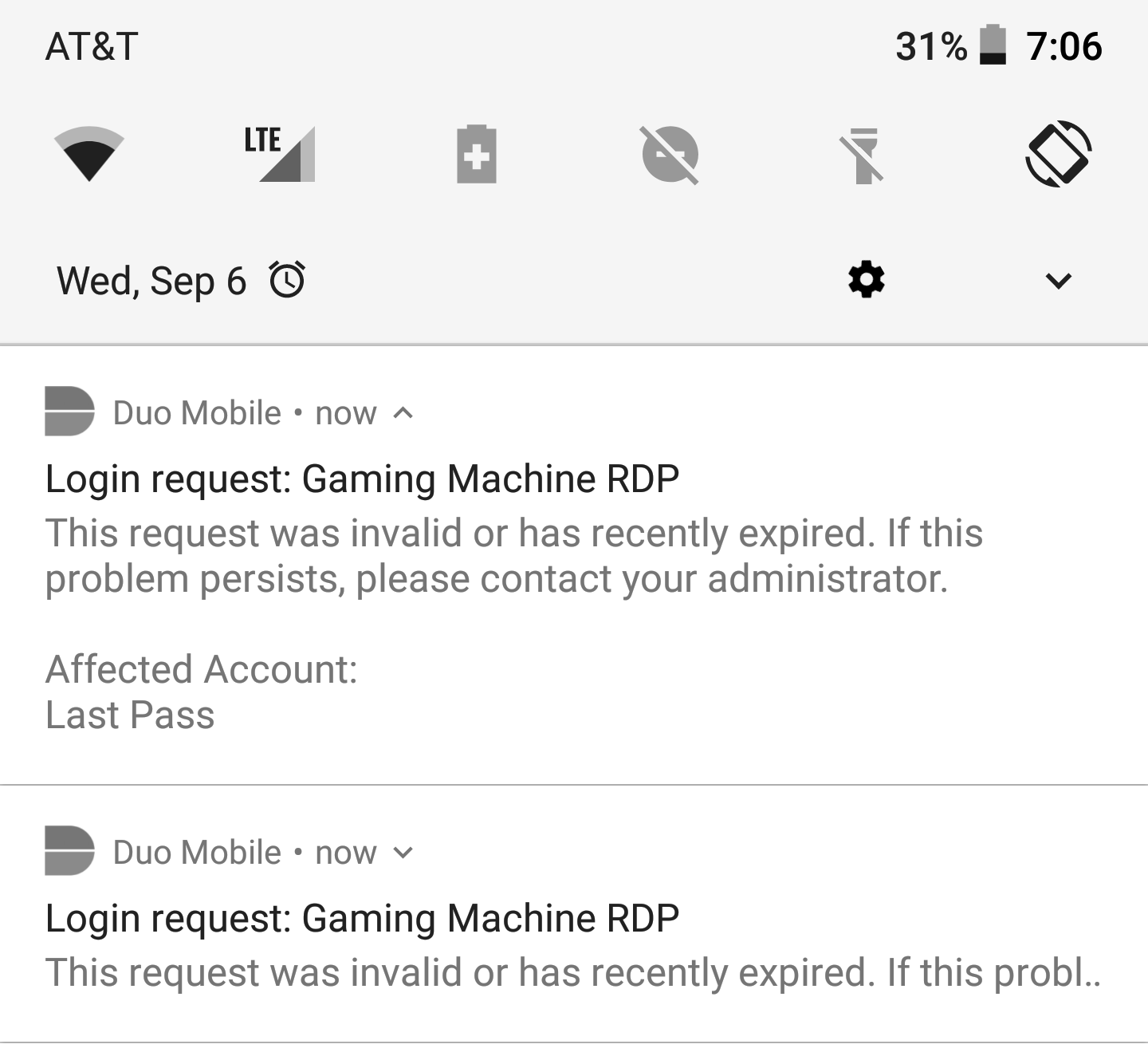Toggle the Do Not Disturb tile
The width and height of the screenshot is (1148, 1056).
pos(670,154)
